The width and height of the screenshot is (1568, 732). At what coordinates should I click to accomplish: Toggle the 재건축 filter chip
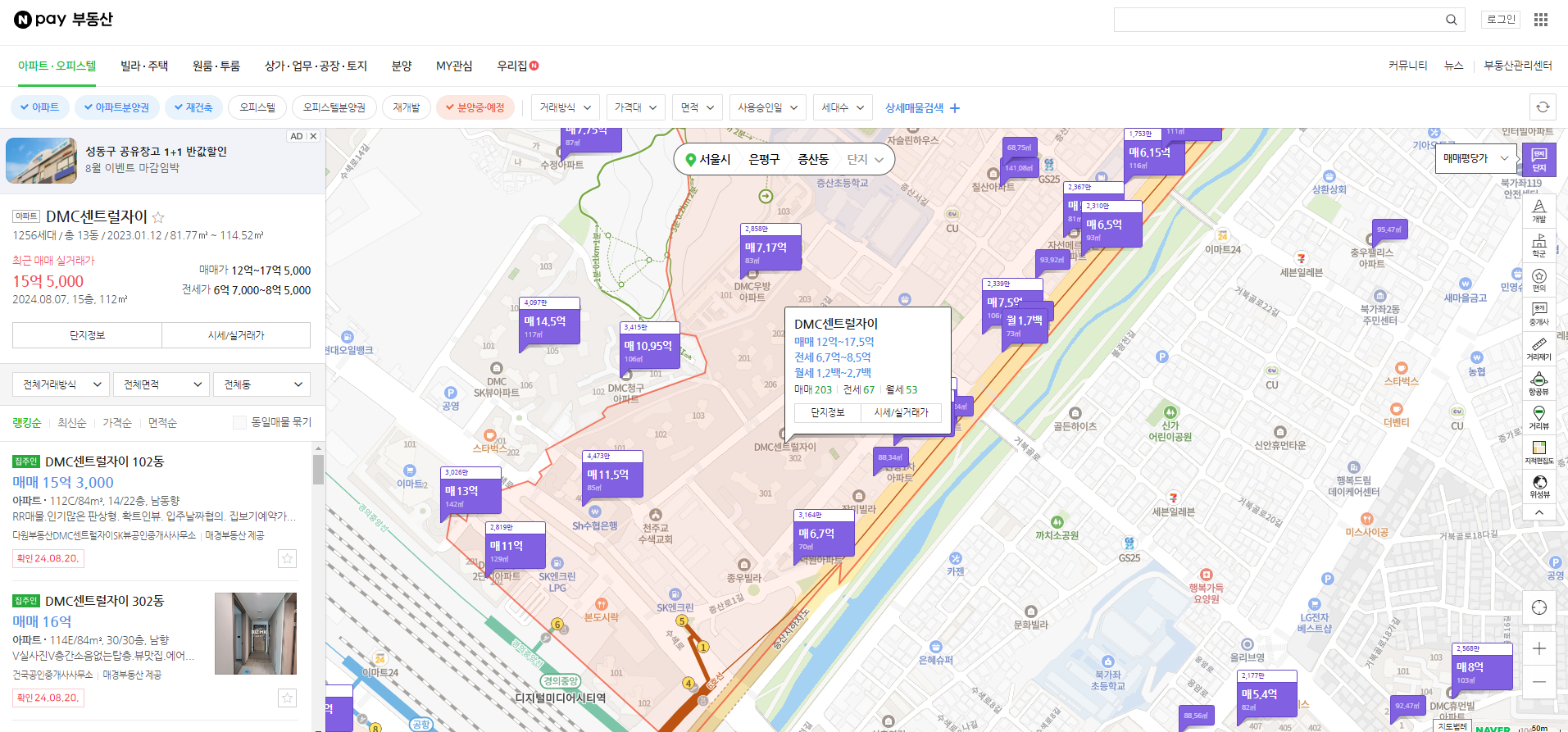193,107
